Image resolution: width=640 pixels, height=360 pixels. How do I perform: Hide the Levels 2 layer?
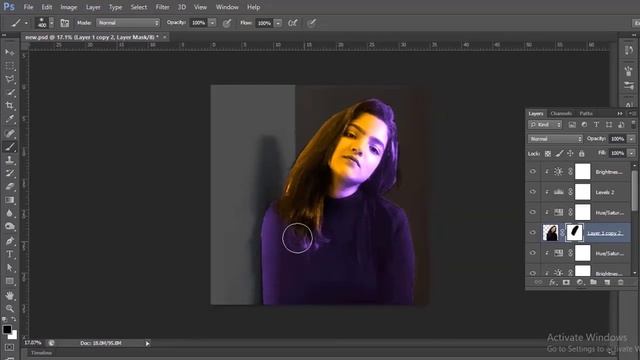[533, 192]
